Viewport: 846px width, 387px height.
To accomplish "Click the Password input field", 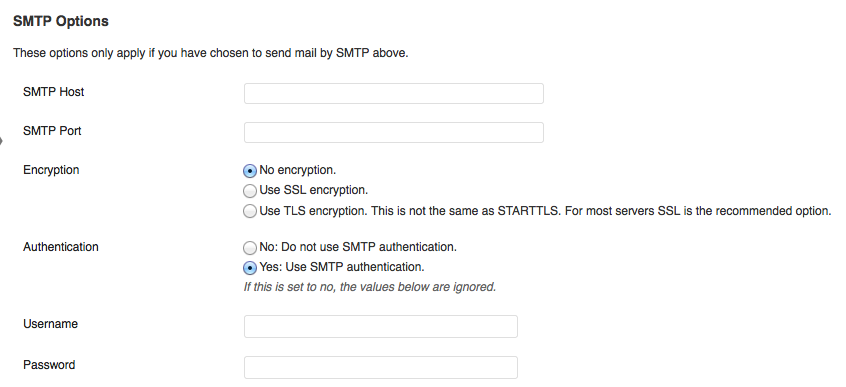I will coord(381,368).
